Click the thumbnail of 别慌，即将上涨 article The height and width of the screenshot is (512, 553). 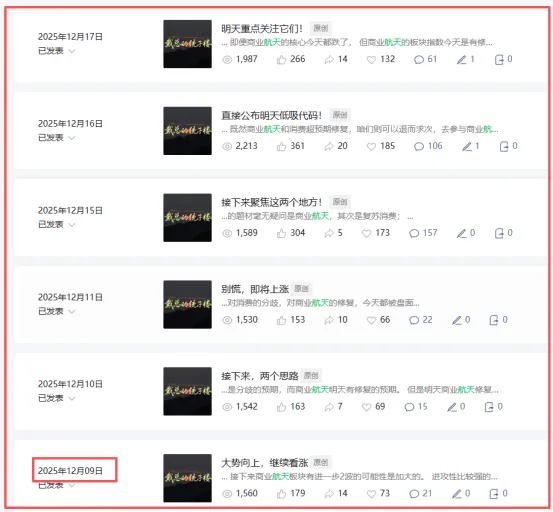pyautogui.click(x=187, y=304)
